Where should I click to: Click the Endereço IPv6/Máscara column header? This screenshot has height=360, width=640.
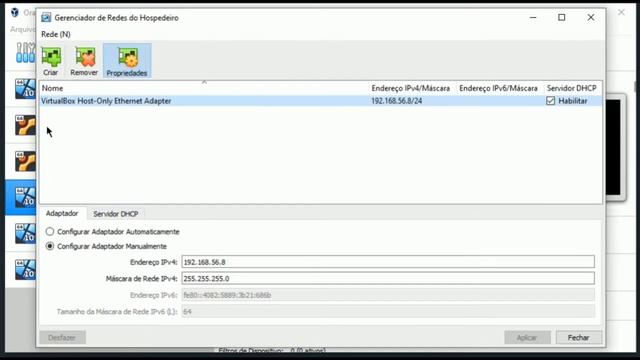[498, 88]
